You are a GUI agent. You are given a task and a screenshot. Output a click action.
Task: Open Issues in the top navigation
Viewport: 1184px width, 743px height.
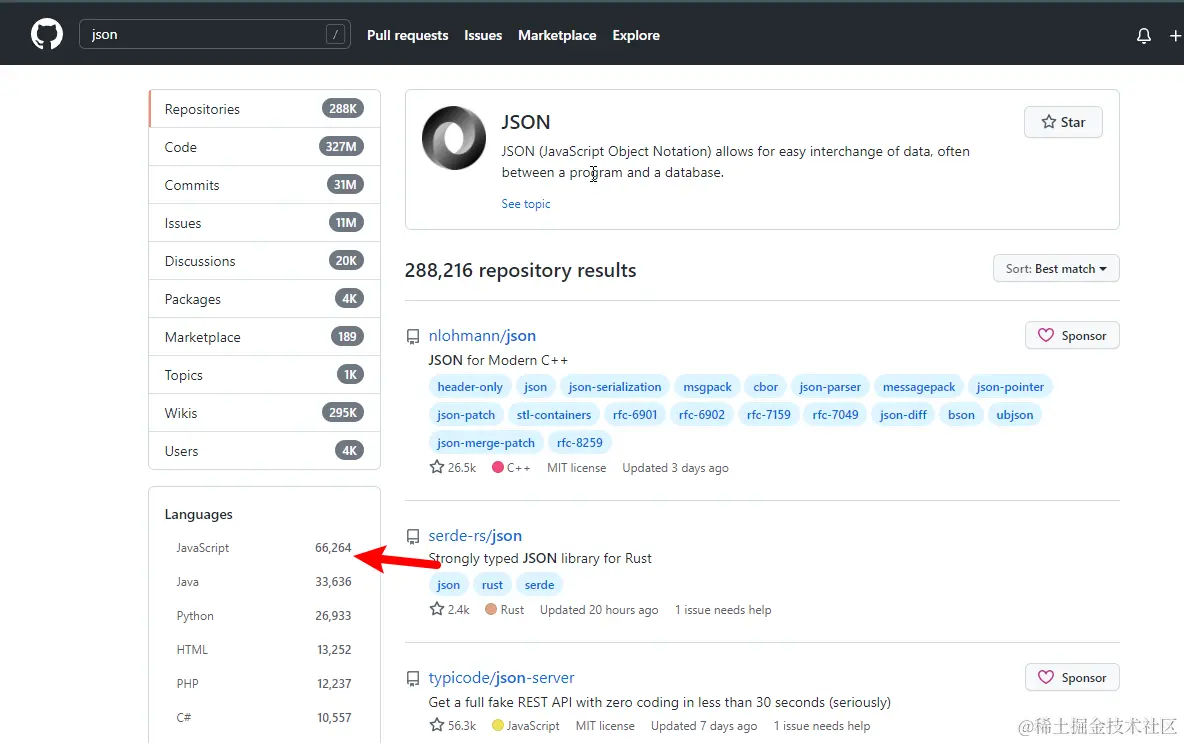tap(483, 35)
